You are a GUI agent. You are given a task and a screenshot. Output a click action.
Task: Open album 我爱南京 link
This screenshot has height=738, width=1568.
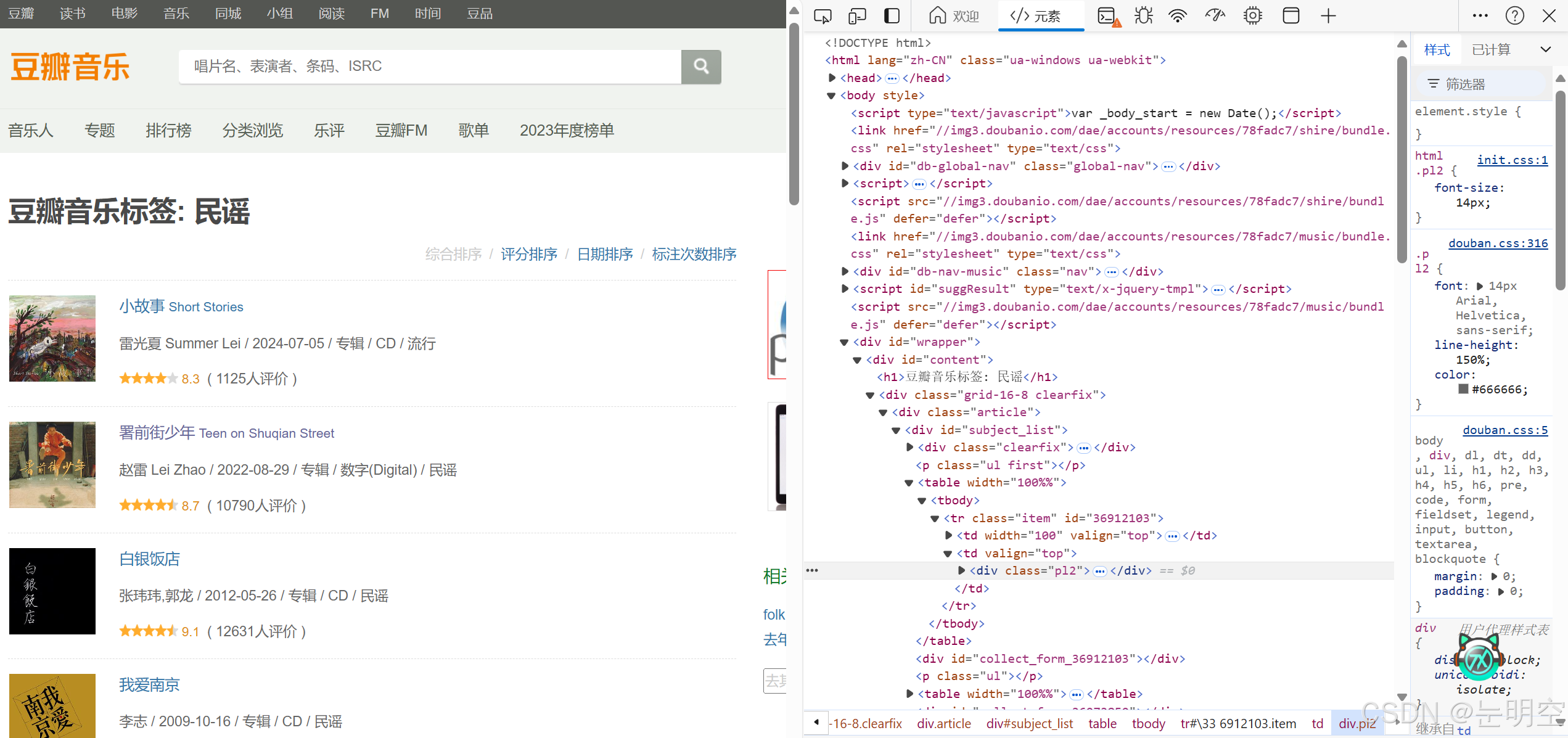point(150,685)
